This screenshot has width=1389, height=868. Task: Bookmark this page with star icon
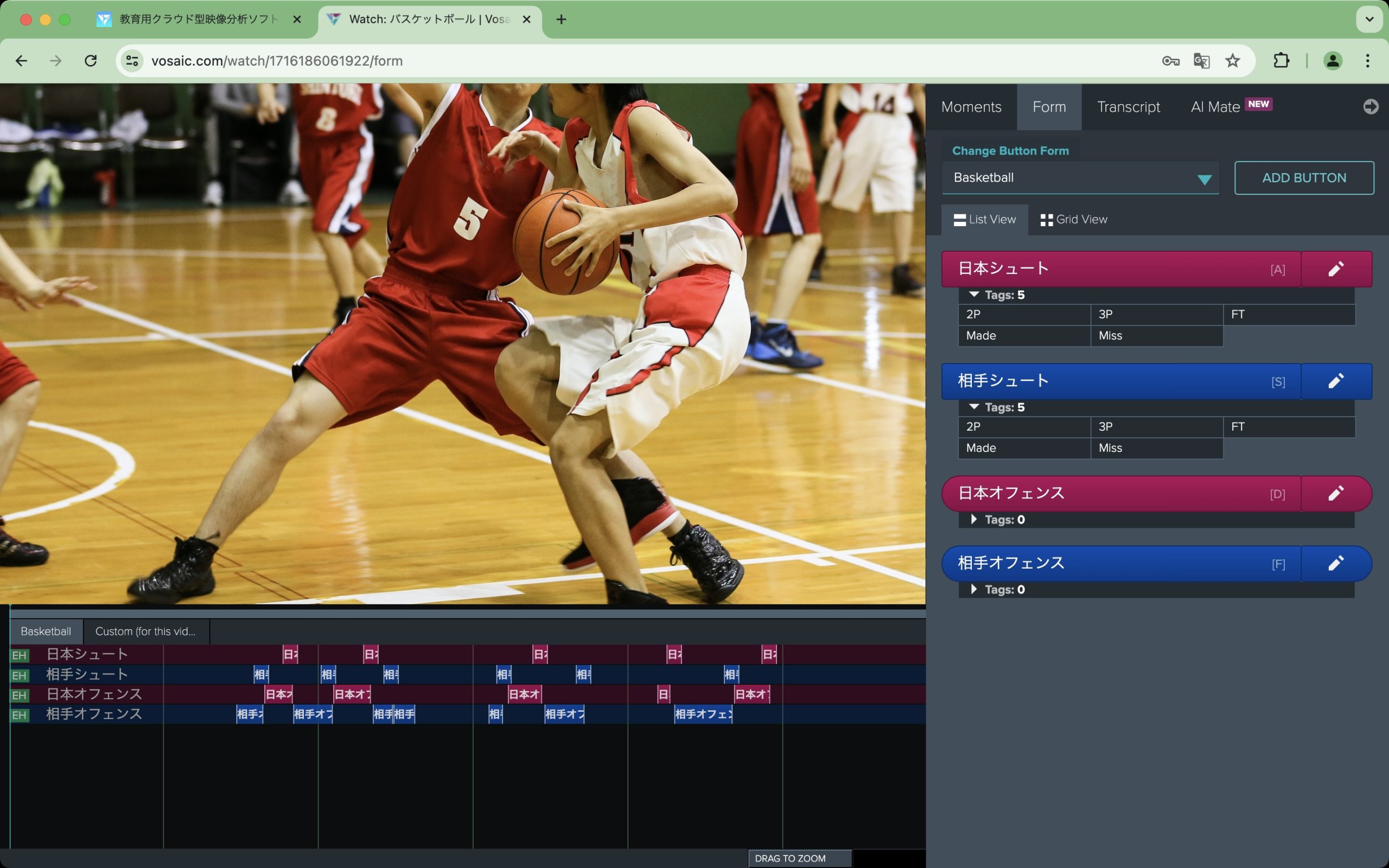(x=1232, y=61)
